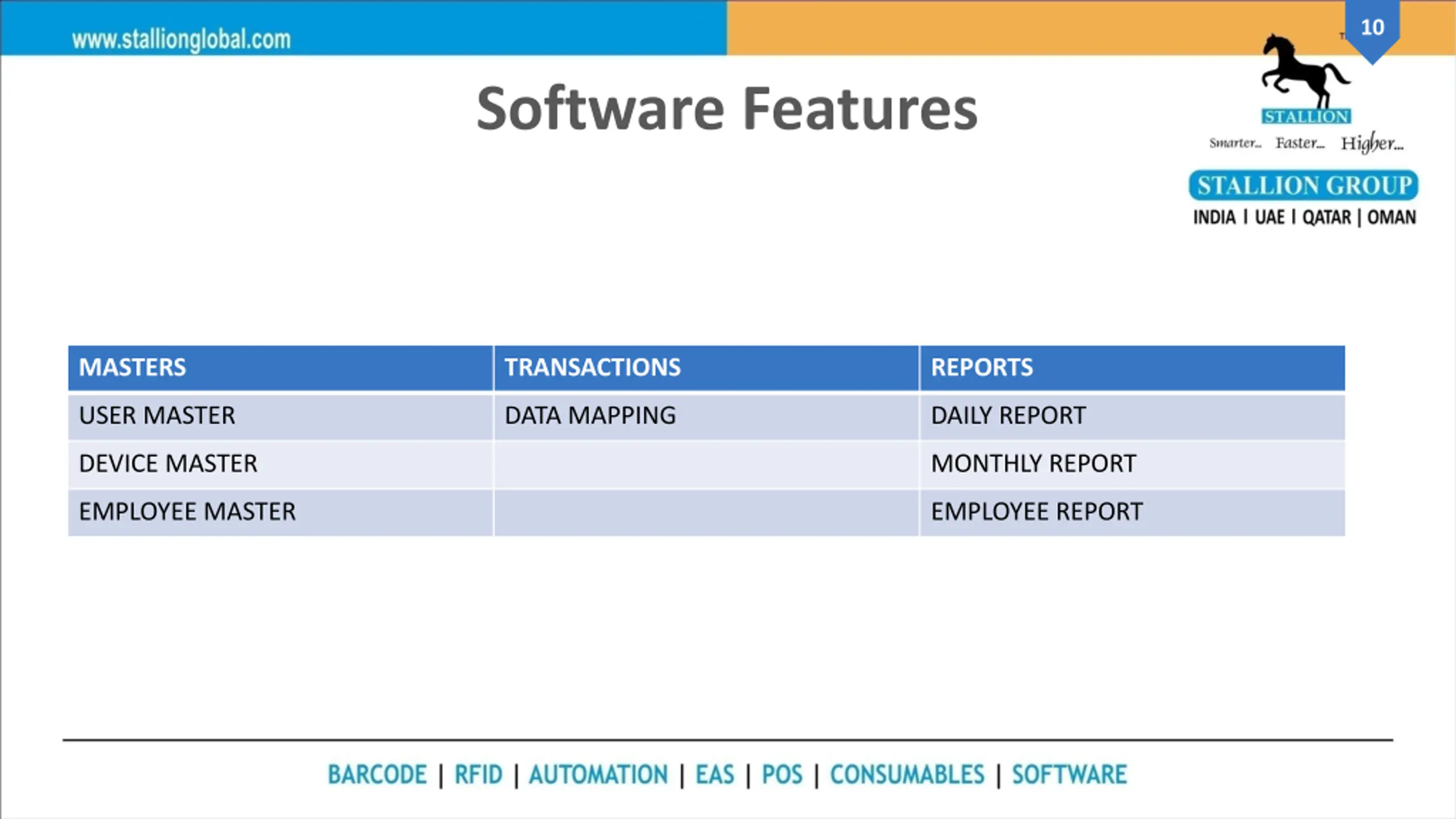
Task: Click the STALLION GROUP badge
Action: click(x=1304, y=185)
